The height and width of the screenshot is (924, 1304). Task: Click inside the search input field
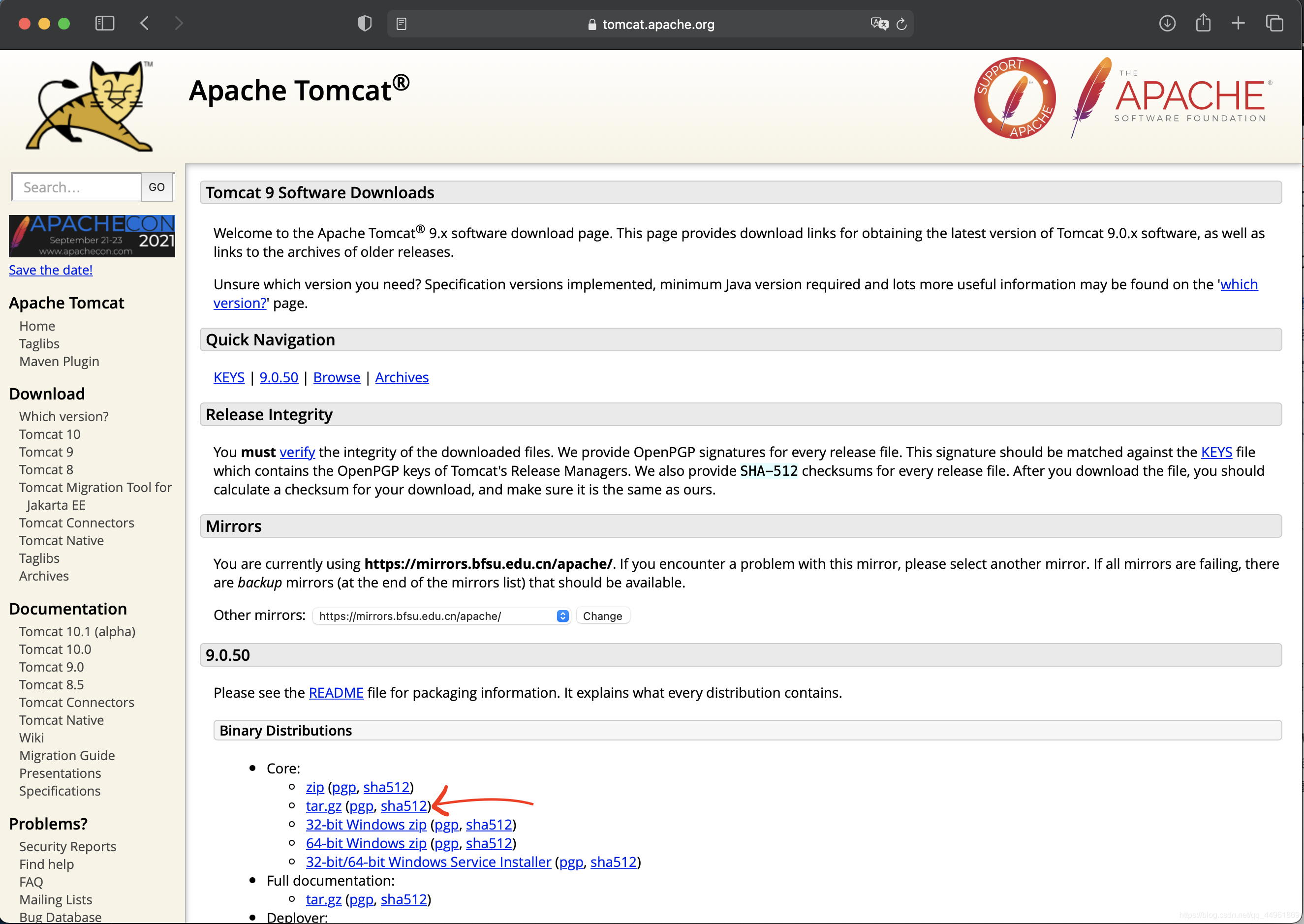point(75,186)
